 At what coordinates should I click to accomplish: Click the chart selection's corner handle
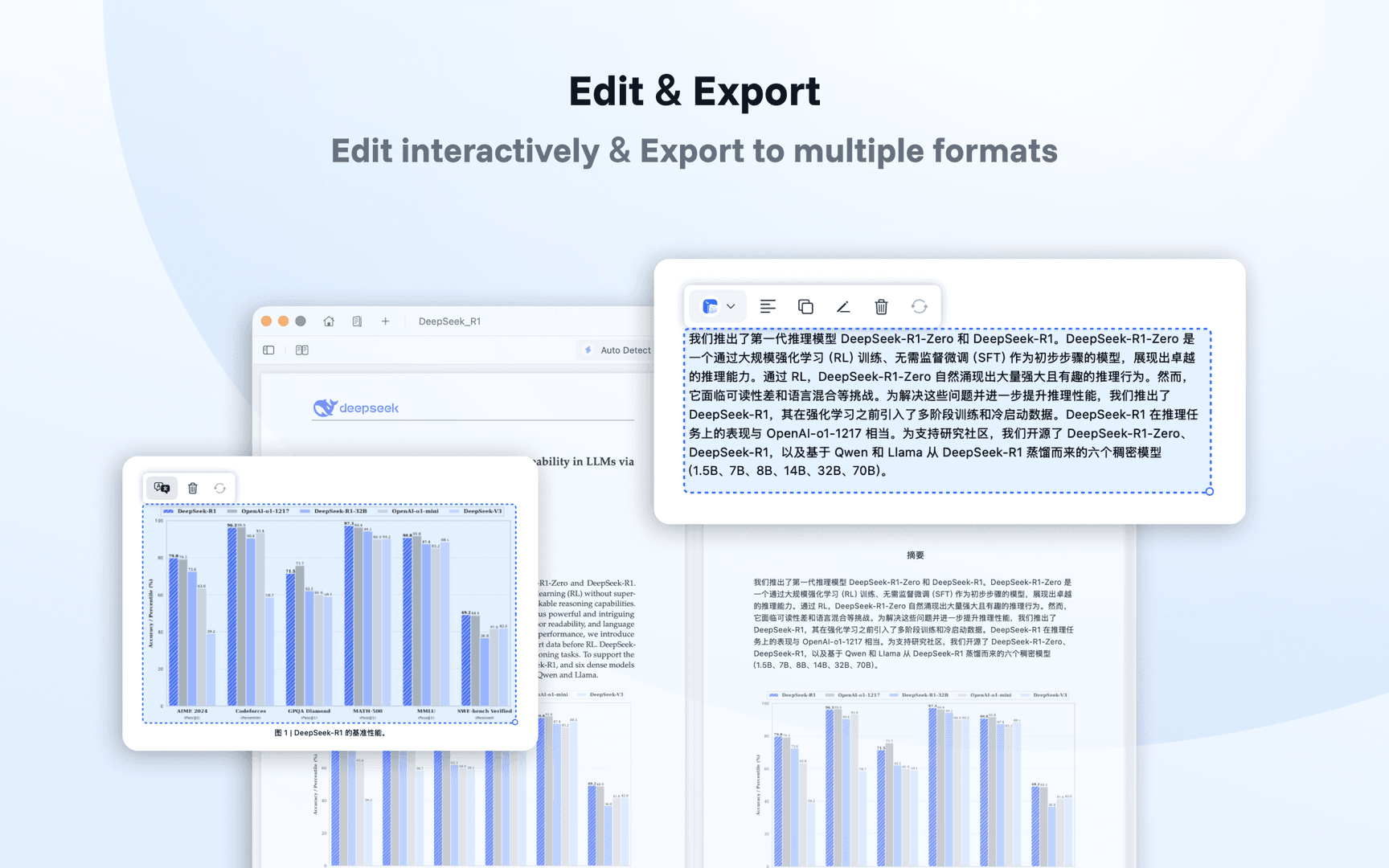tap(515, 723)
